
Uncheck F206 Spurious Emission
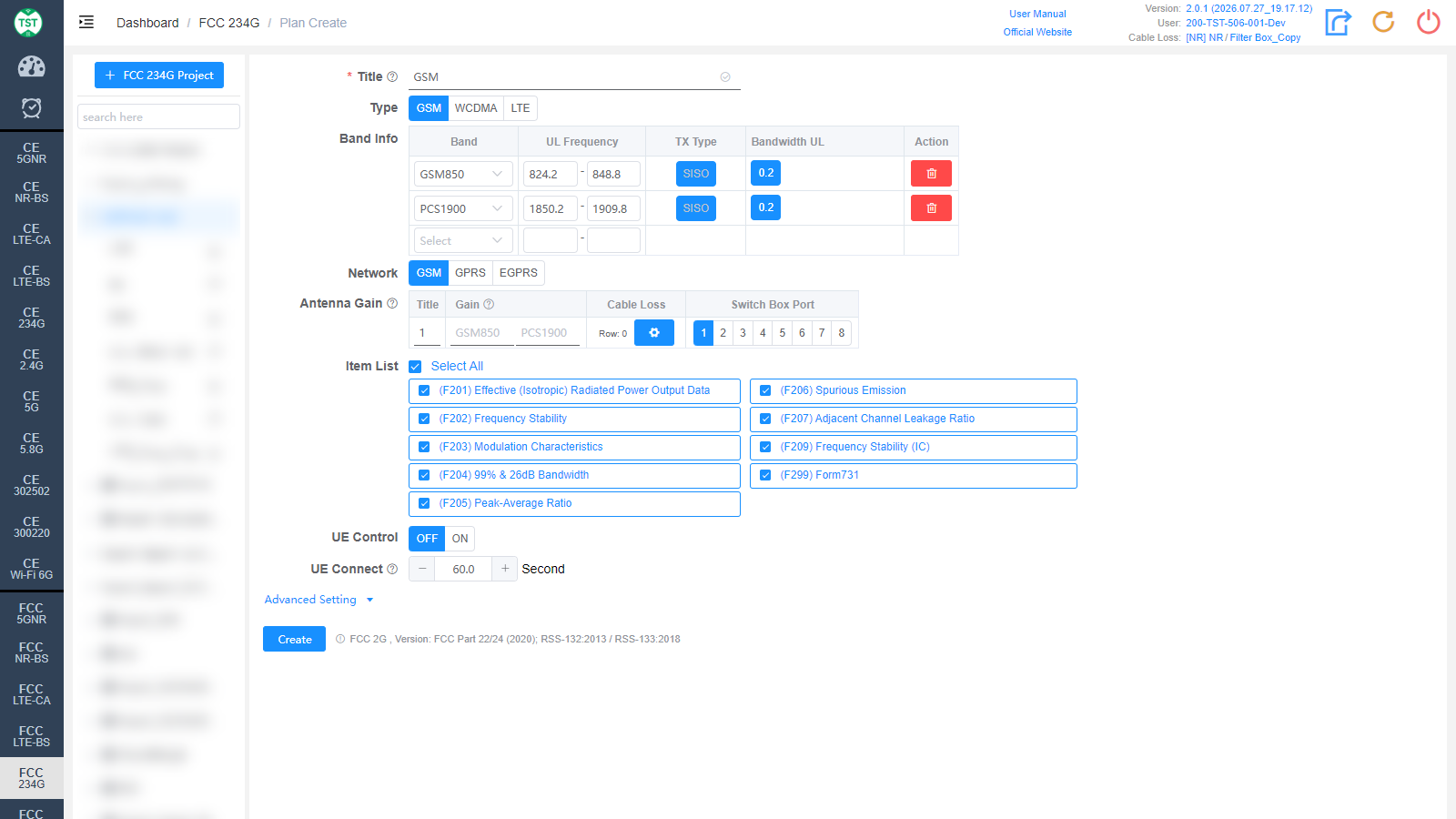tap(765, 390)
